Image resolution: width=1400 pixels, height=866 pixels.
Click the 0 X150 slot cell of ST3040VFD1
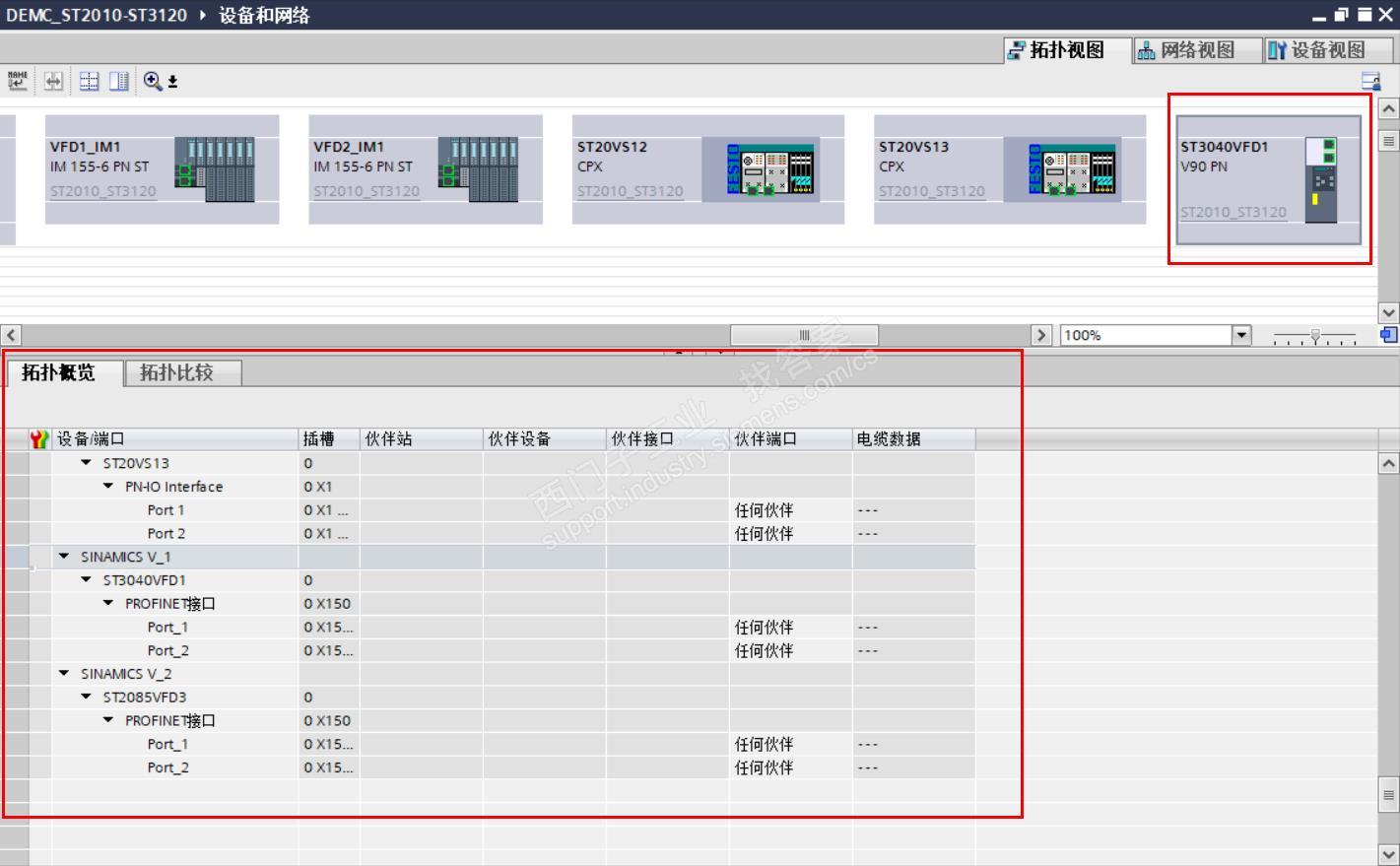click(x=330, y=604)
